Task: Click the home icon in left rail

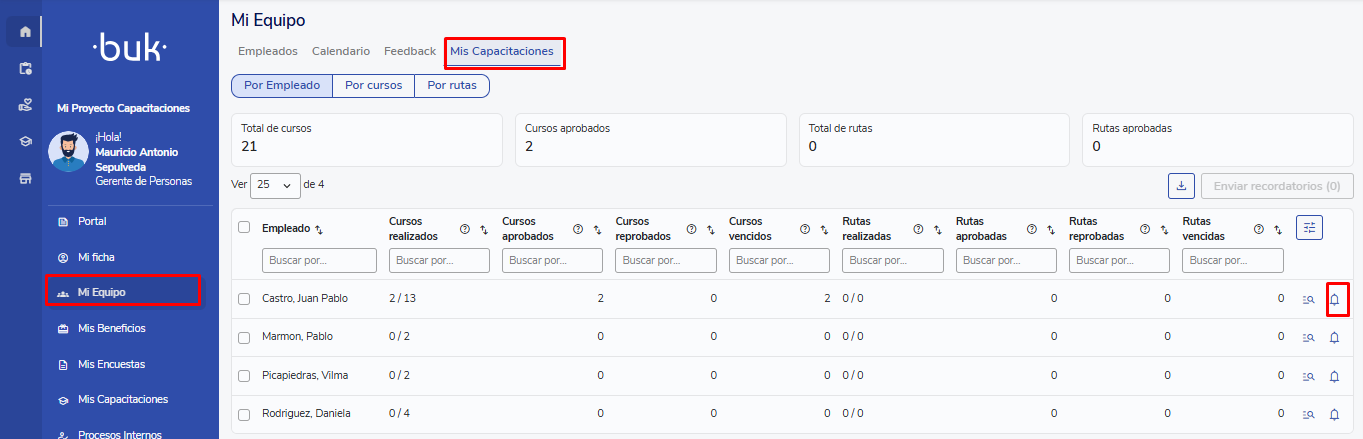Action: (25, 32)
